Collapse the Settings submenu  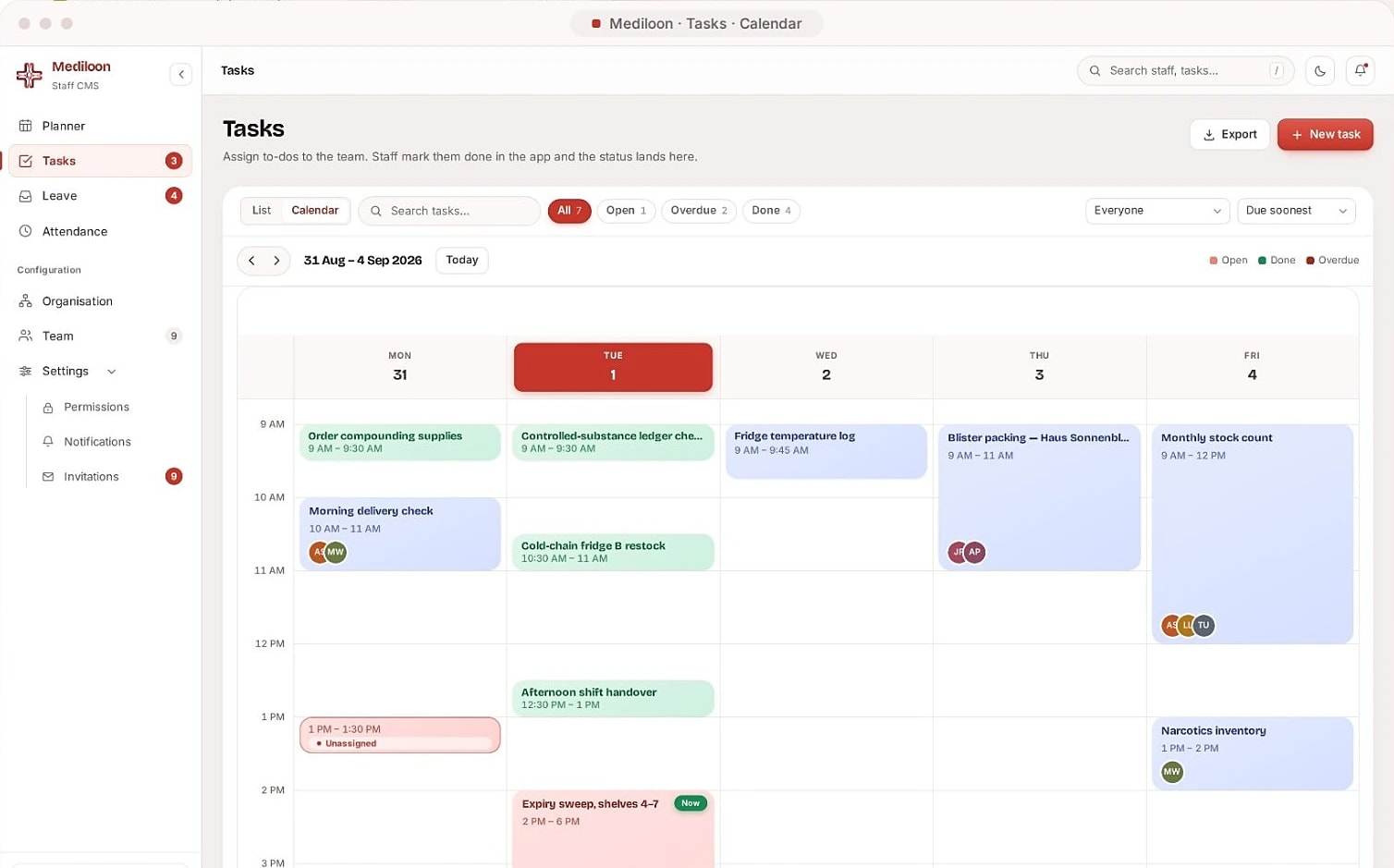click(x=100, y=372)
